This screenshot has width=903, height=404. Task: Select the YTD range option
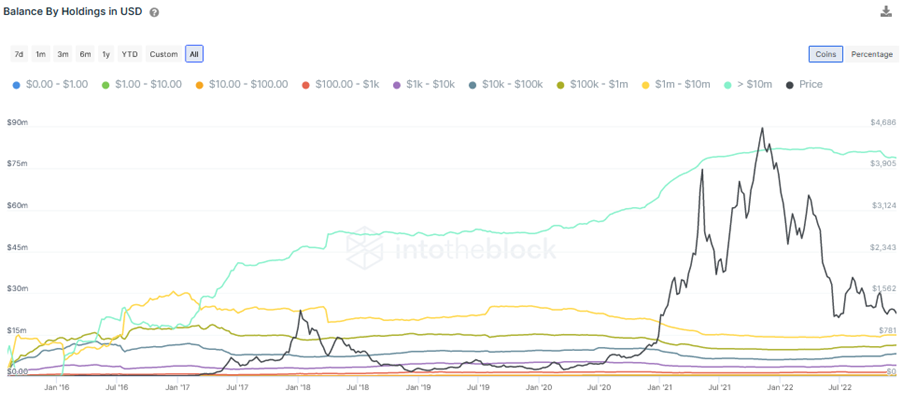(129, 54)
